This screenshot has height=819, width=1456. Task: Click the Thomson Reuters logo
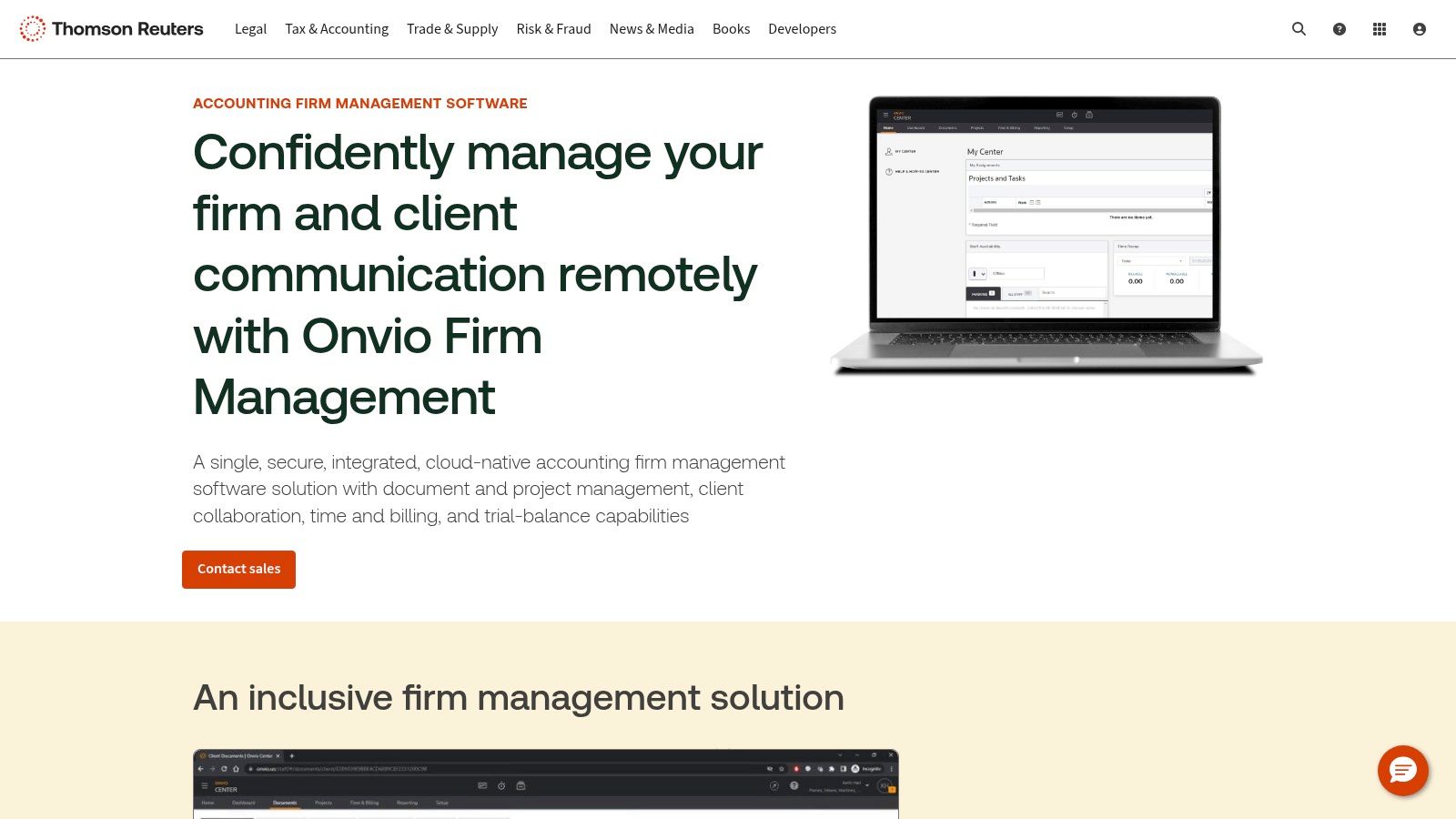click(x=111, y=29)
